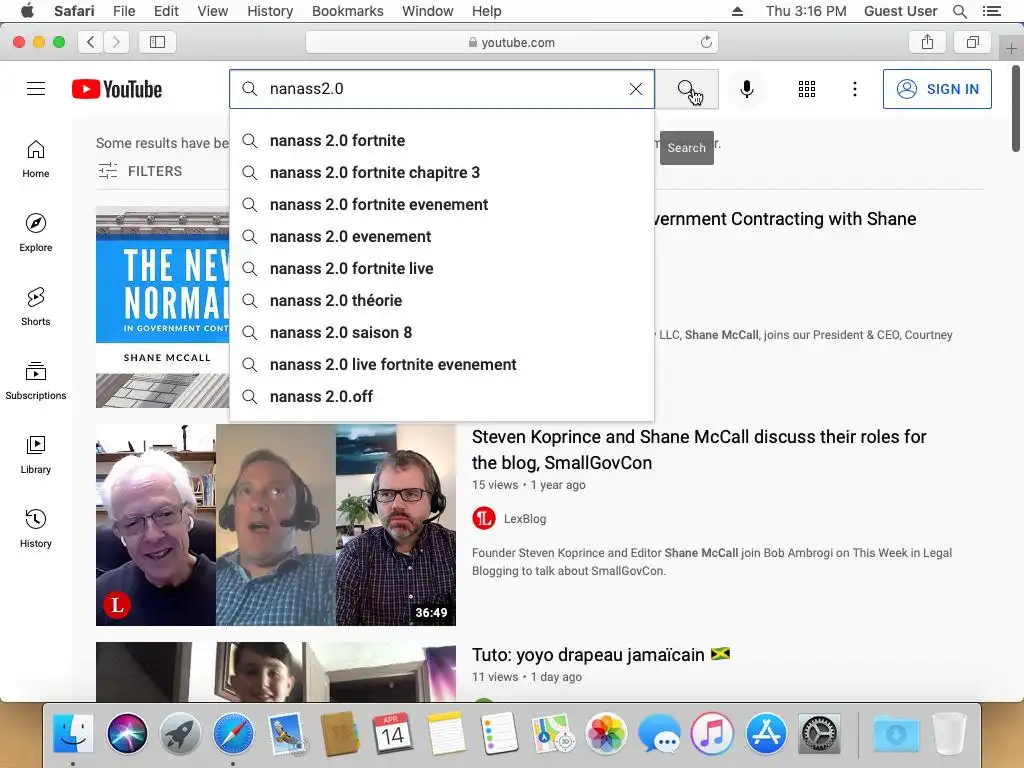Screen dimensions: 1024x768
Task: Open Shorts in the sidebar
Action: click(x=36, y=306)
